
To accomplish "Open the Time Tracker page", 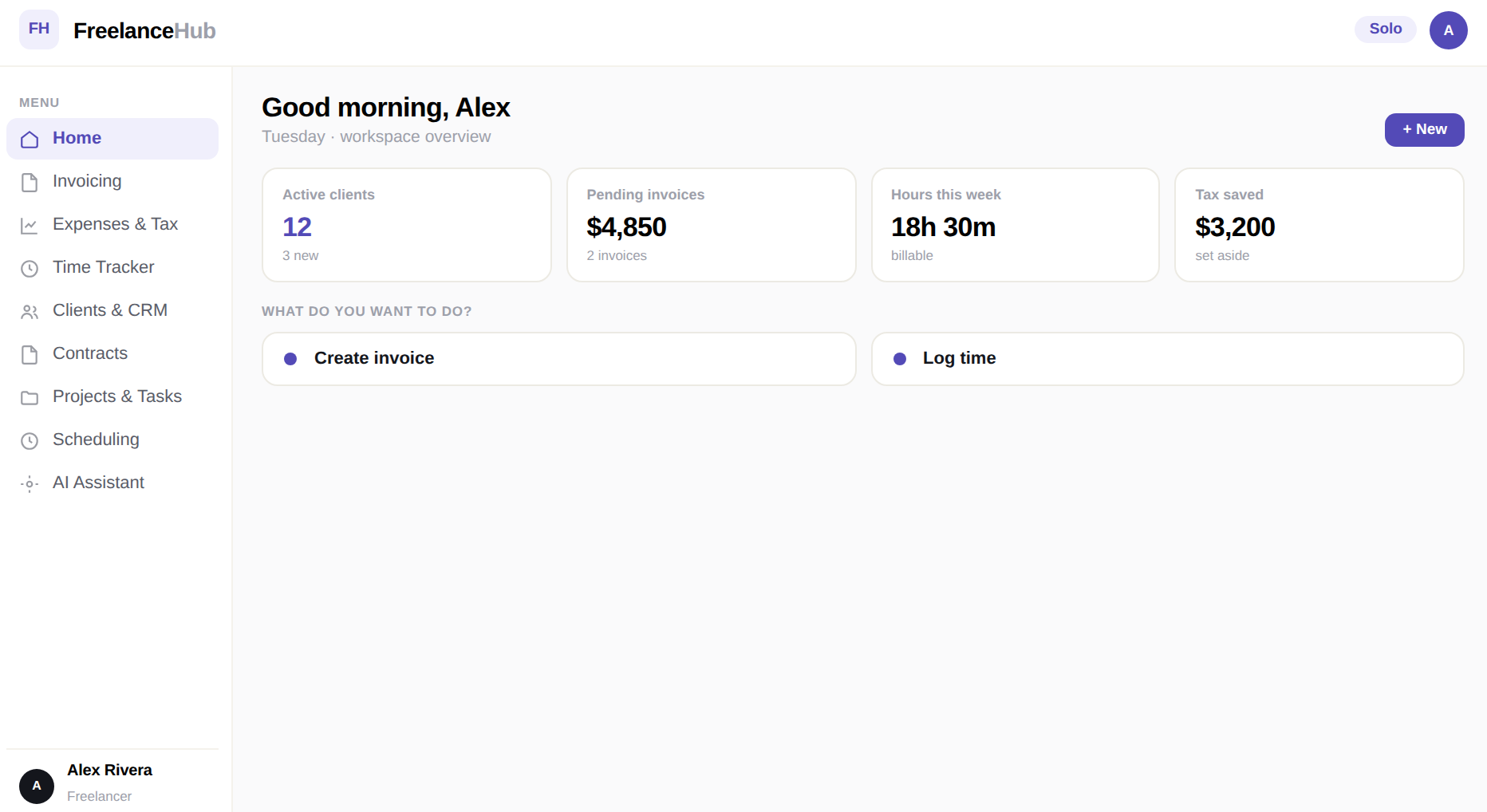I will (x=112, y=268).
